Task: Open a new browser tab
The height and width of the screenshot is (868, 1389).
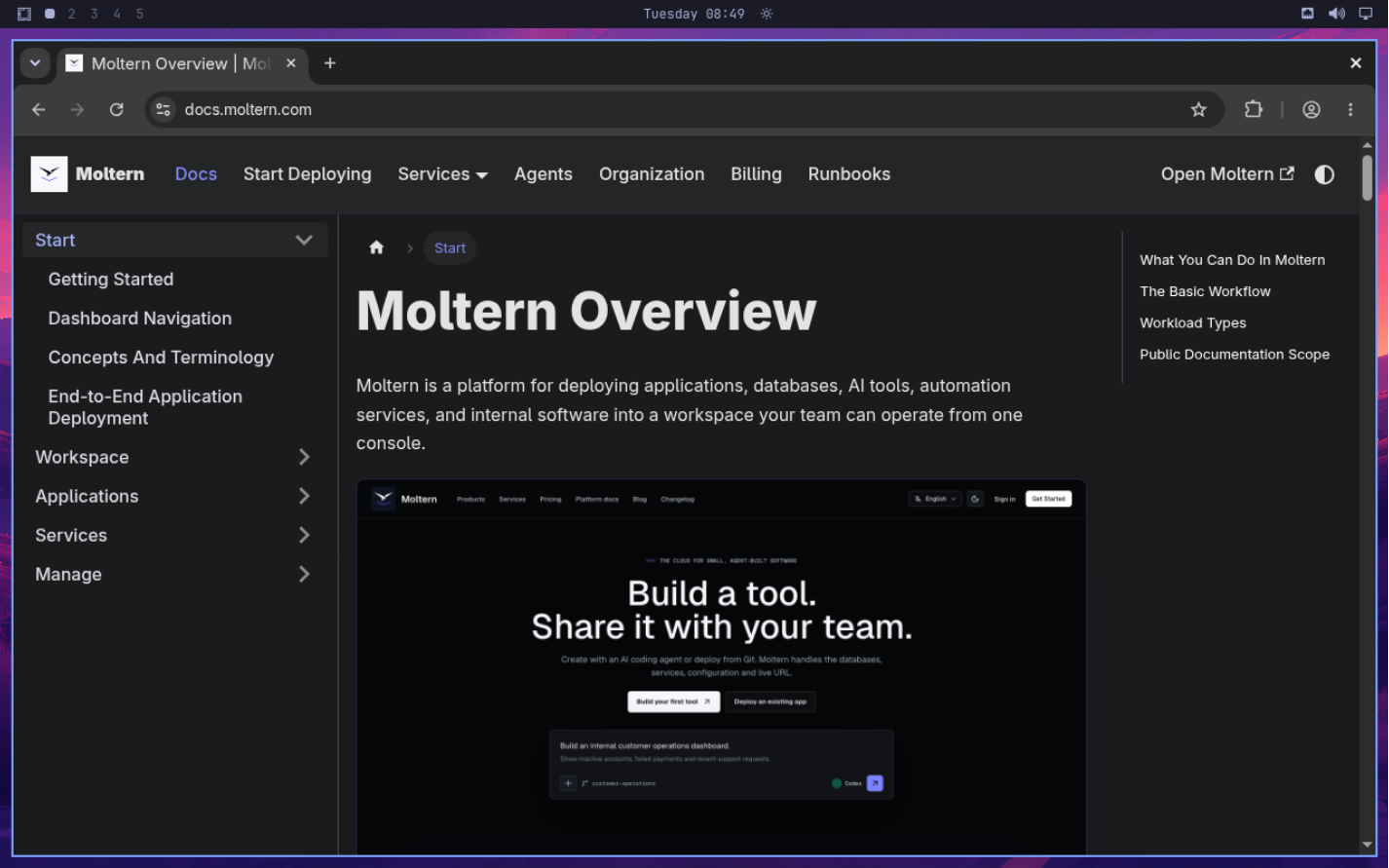Action: click(x=330, y=63)
